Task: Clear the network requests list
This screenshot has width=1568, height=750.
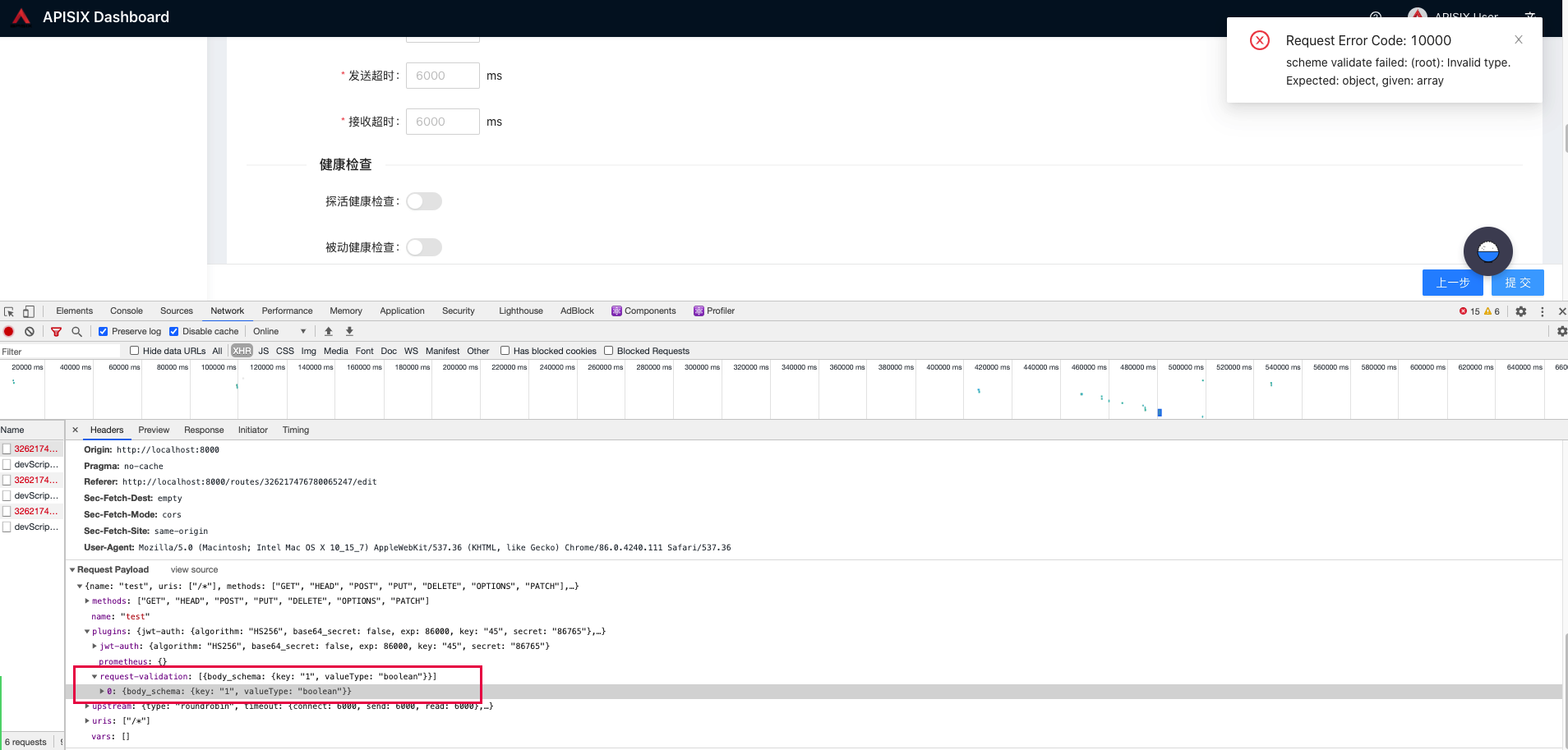Action: pos(30,331)
